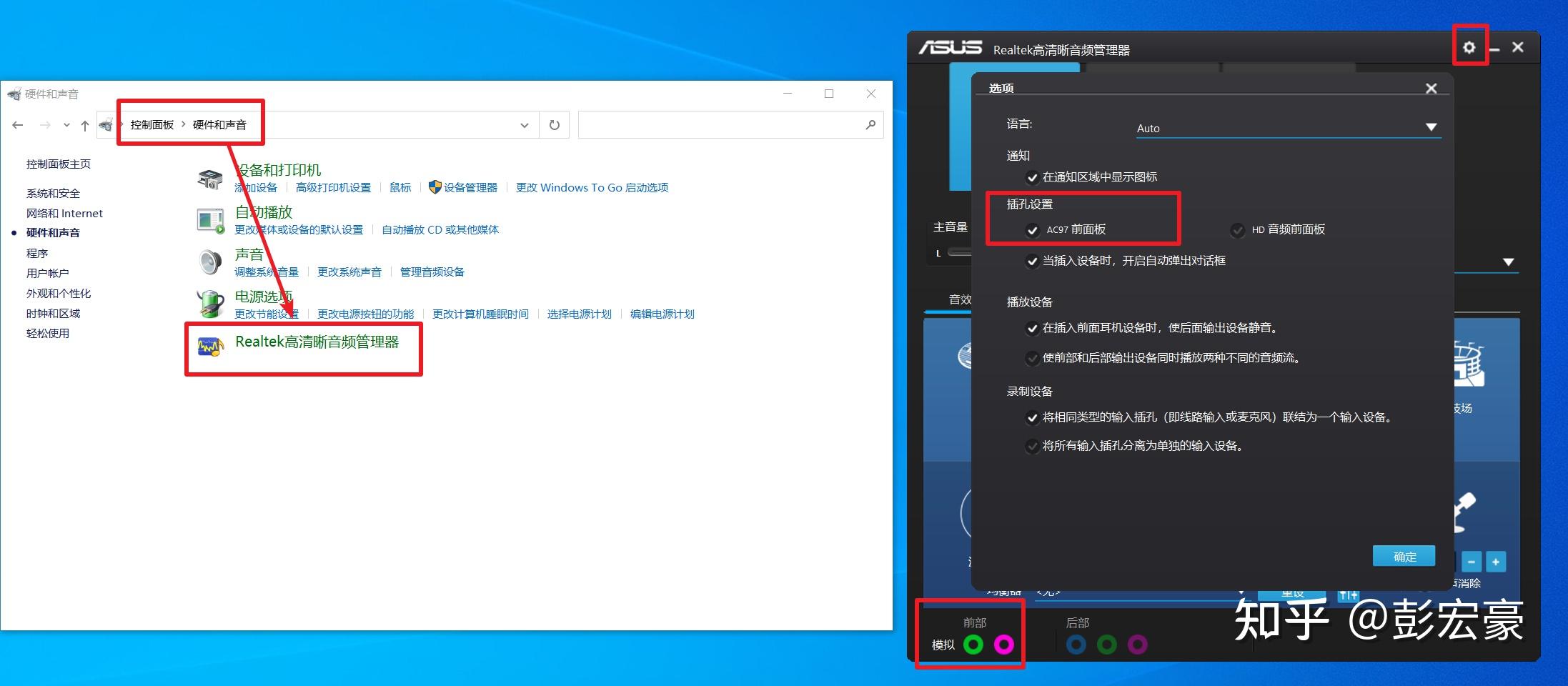1568x686 pixels.
Task: Select HD 音频前面板 option
Action: coord(1237,230)
